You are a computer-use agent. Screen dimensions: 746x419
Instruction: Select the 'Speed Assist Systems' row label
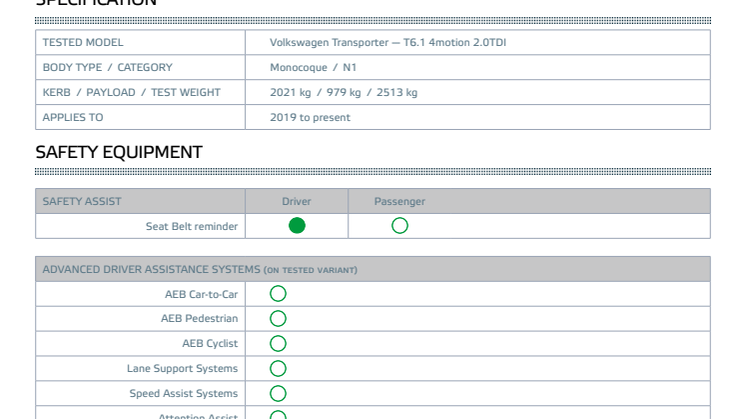click(x=184, y=393)
